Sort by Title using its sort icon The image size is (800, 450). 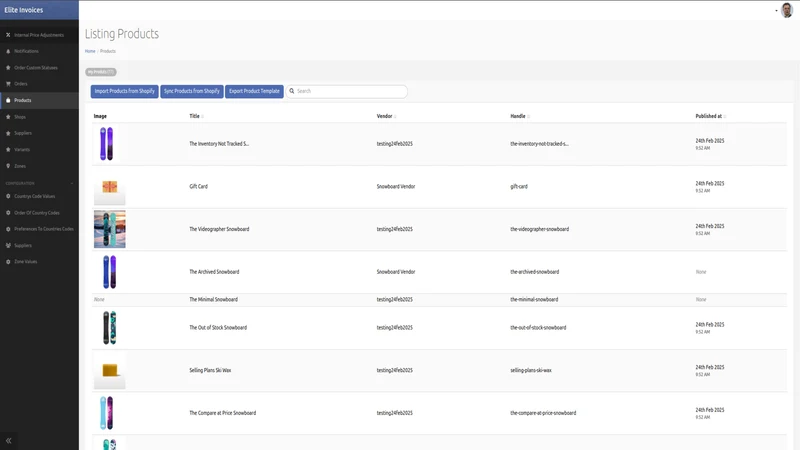203,116
